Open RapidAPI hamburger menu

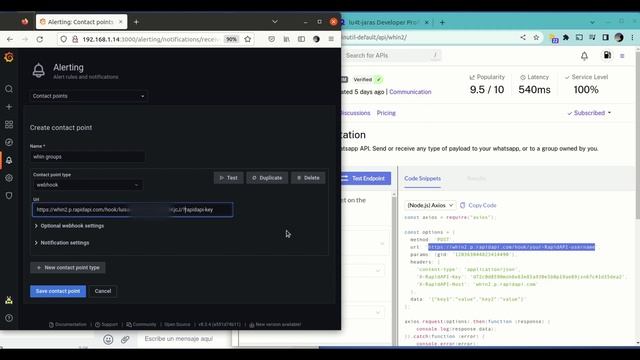click(622, 56)
